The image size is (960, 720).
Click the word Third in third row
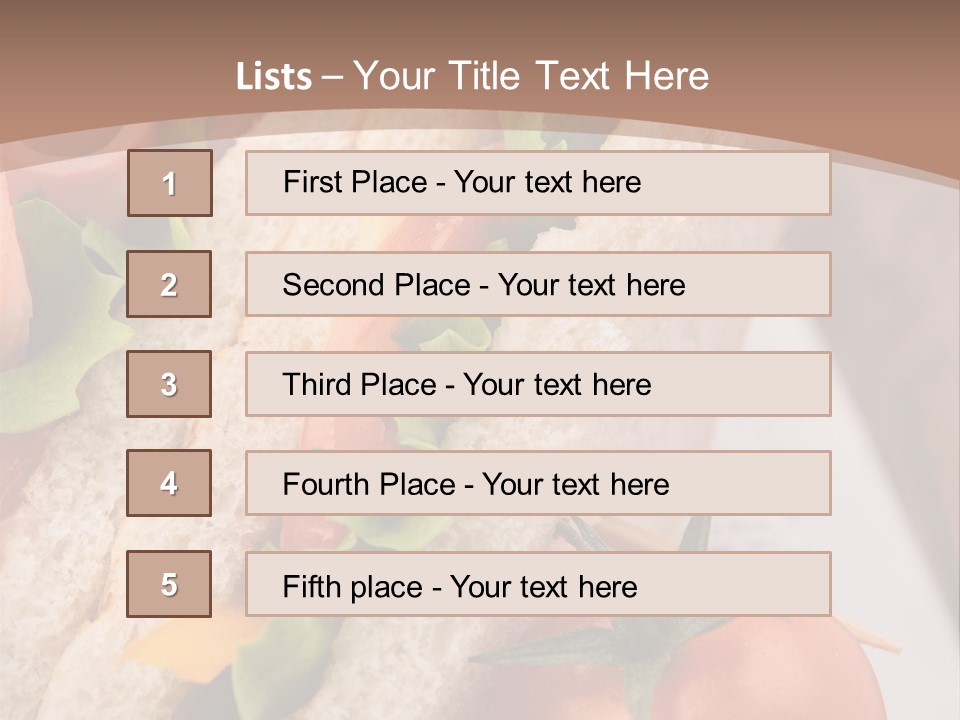[x=316, y=385]
